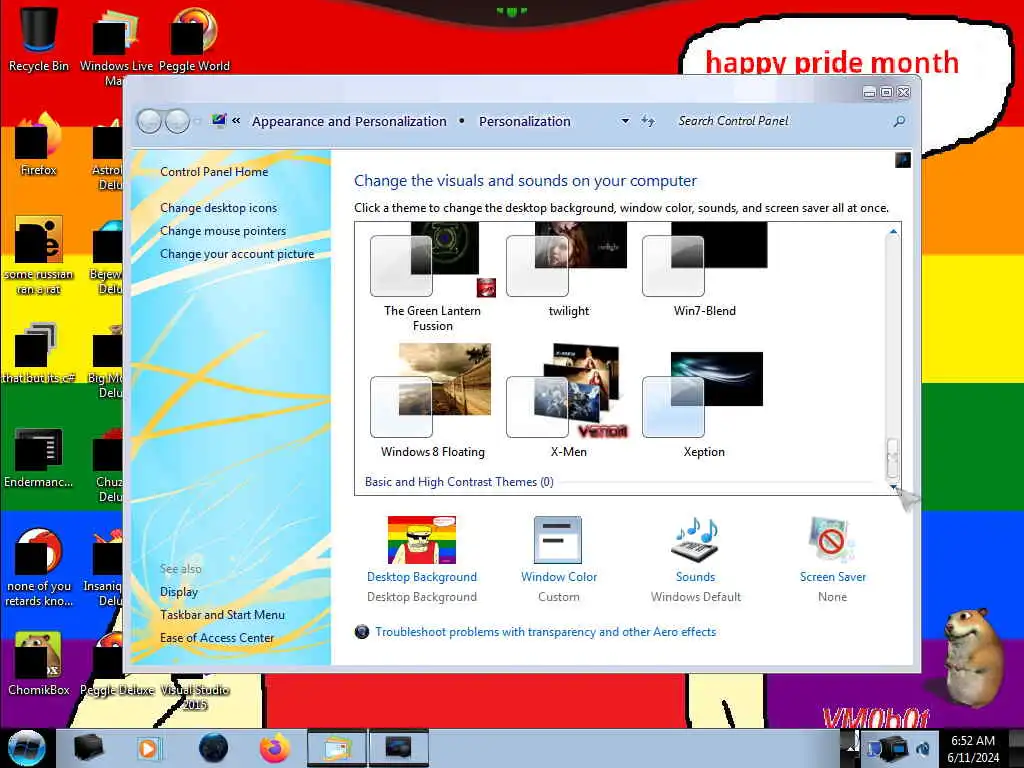Viewport: 1024px width, 768px height.
Task: Open Taskbar and Start Menu link
Action: coord(222,615)
